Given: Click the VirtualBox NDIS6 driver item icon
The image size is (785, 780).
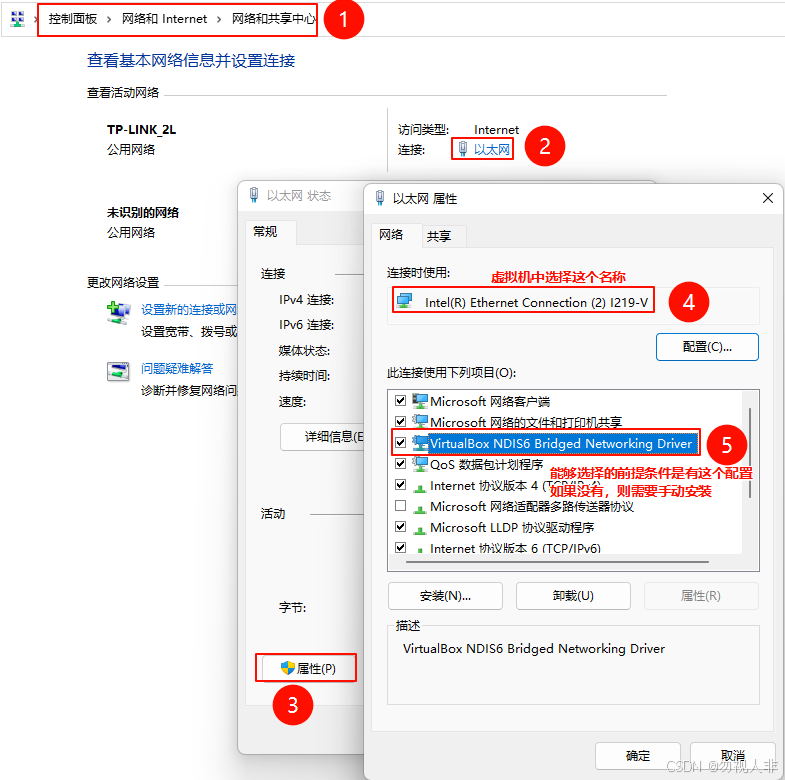Looking at the screenshot, I should click(x=420, y=443).
